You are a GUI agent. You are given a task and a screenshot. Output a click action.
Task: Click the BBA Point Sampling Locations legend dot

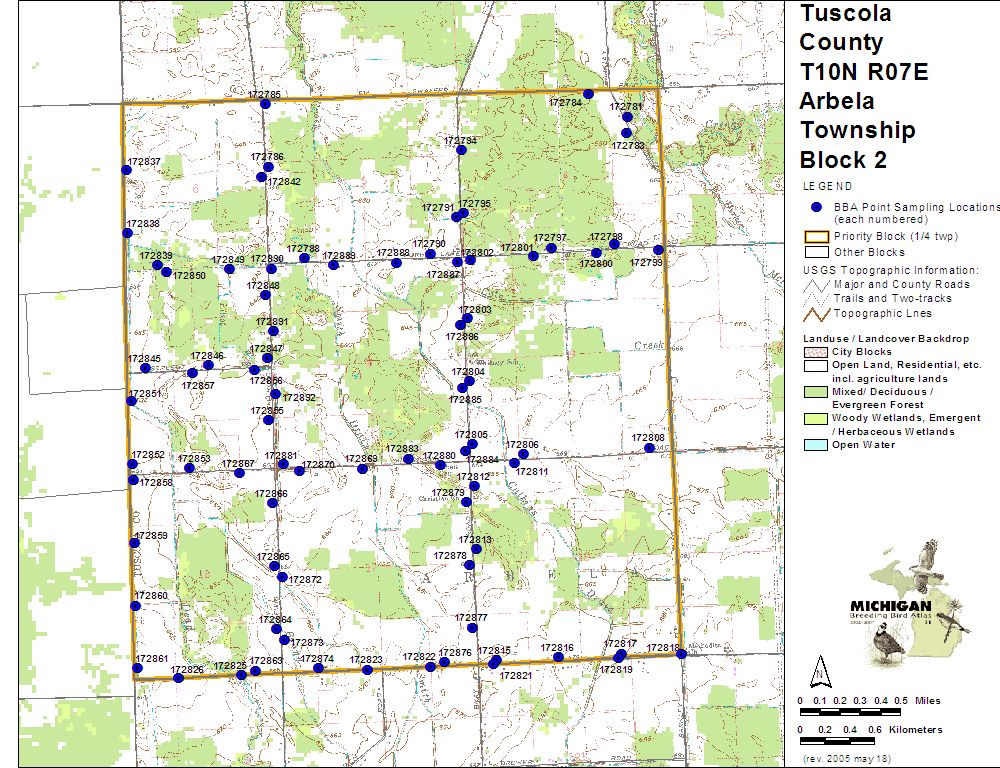(815, 207)
